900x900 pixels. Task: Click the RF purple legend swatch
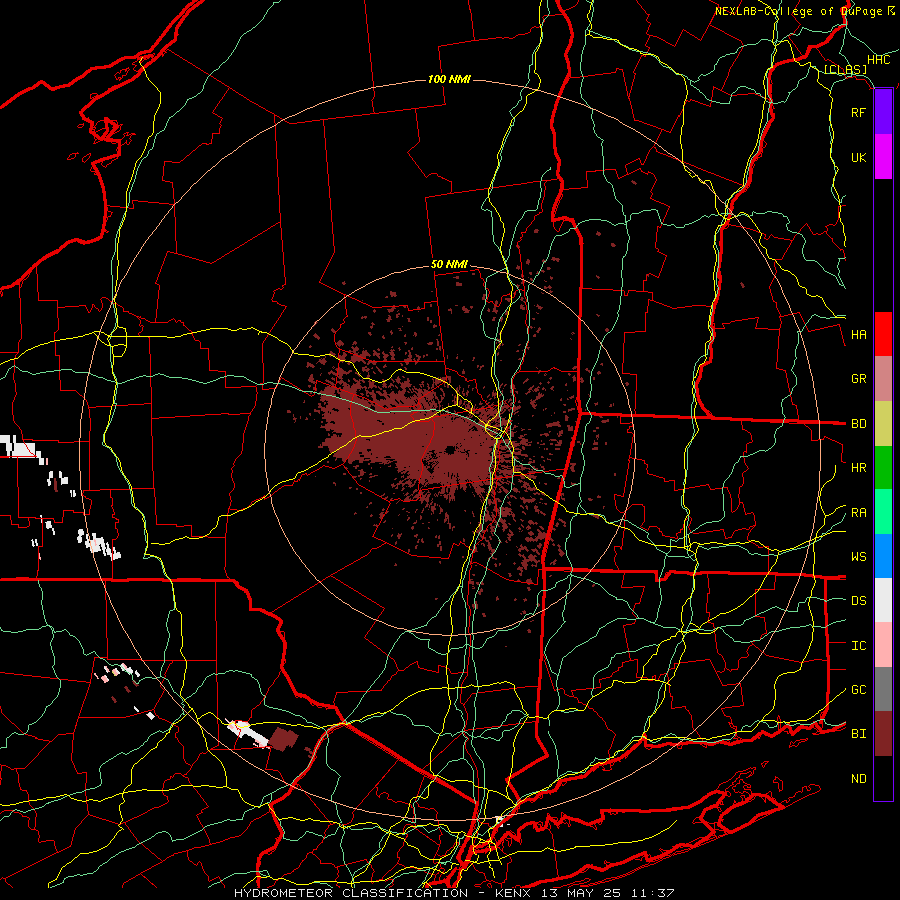(x=883, y=112)
